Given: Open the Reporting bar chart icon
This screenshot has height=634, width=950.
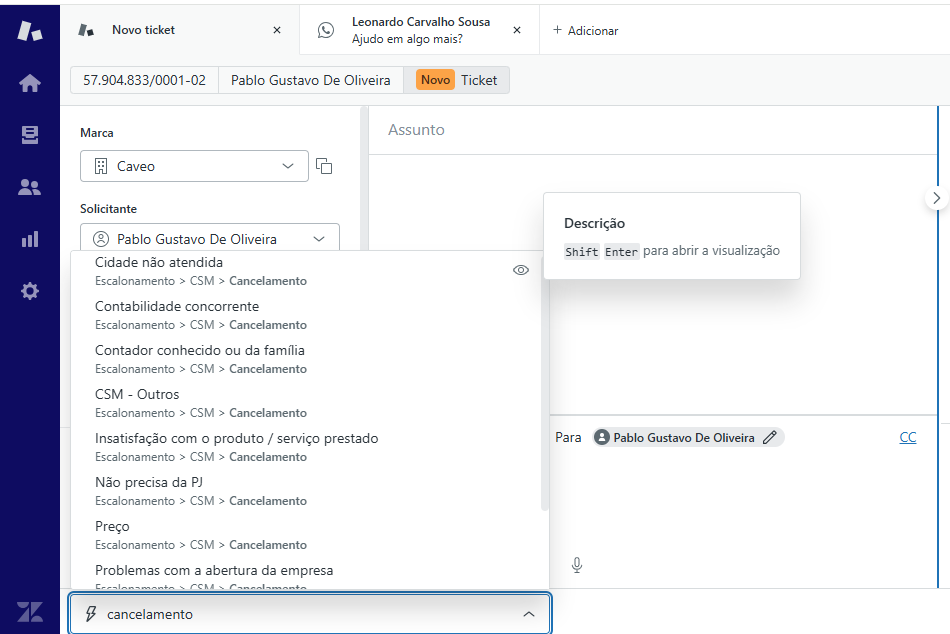Looking at the screenshot, I should tap(30, 239).
